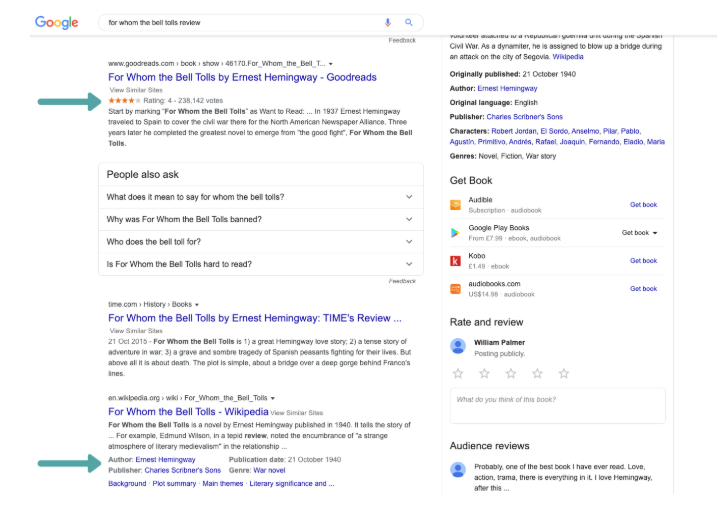Rate the book two stars
Image resolution: width=717 pixels, height=517 pixels.
484,373
